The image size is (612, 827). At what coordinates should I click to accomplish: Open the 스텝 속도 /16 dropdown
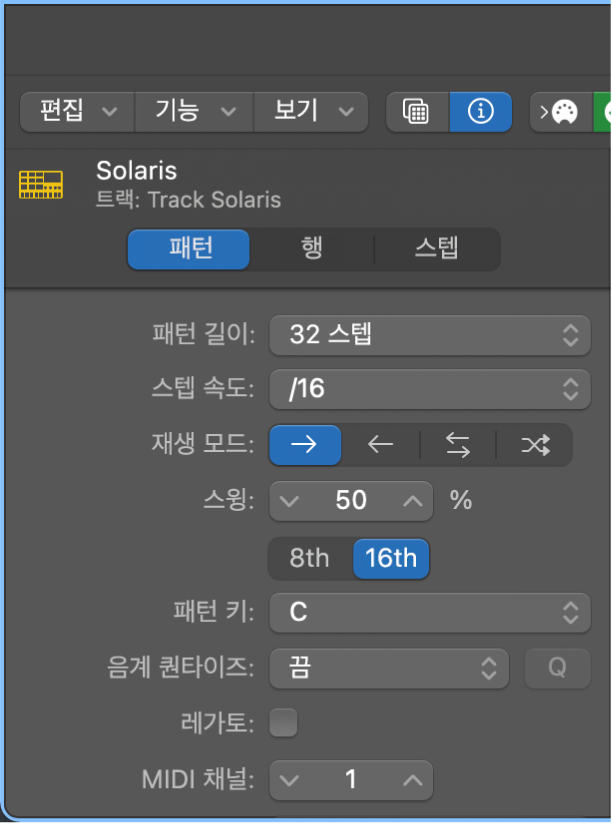[430, 390]
